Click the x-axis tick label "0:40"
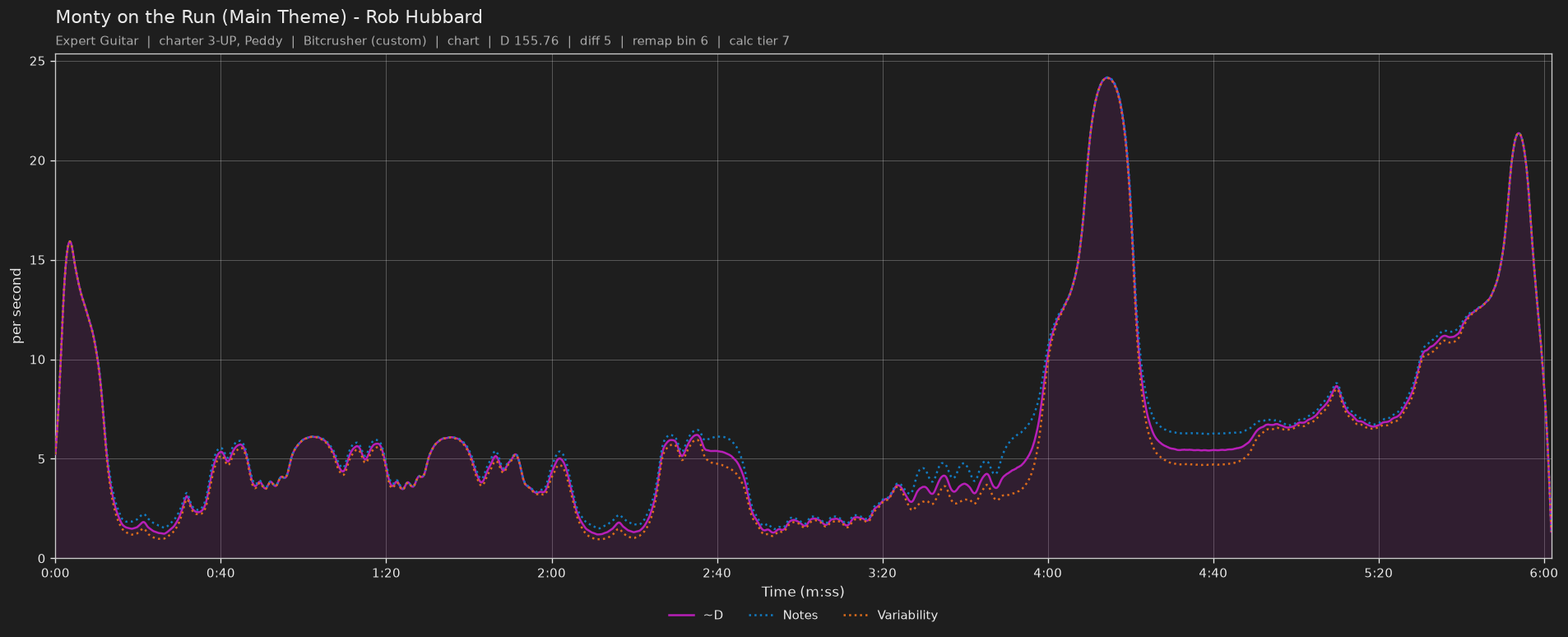This screenshot has width=1568, height=637. (x=220, y=574)
